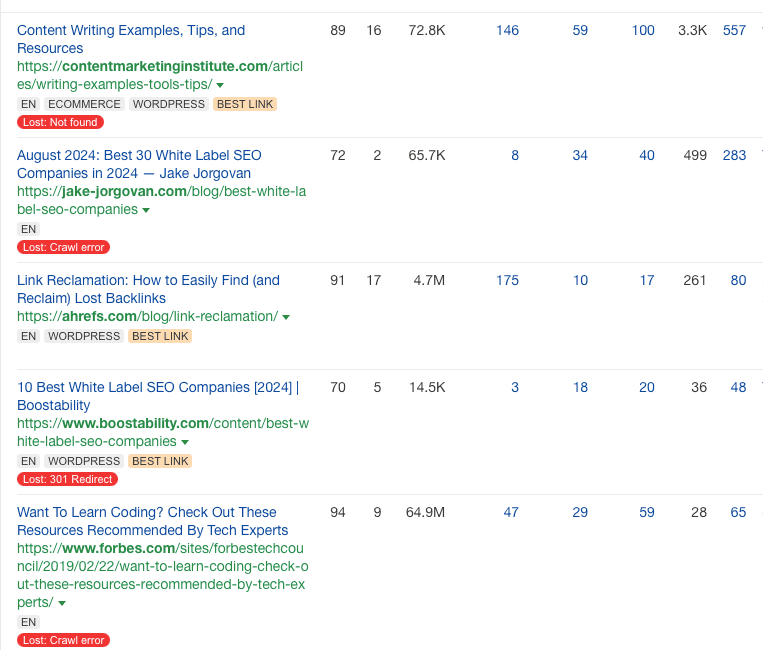The height and width of the screenshot is (650, 763).
Task: Click the "Lost: 301 Redirect" red badge
Action: 69,479
